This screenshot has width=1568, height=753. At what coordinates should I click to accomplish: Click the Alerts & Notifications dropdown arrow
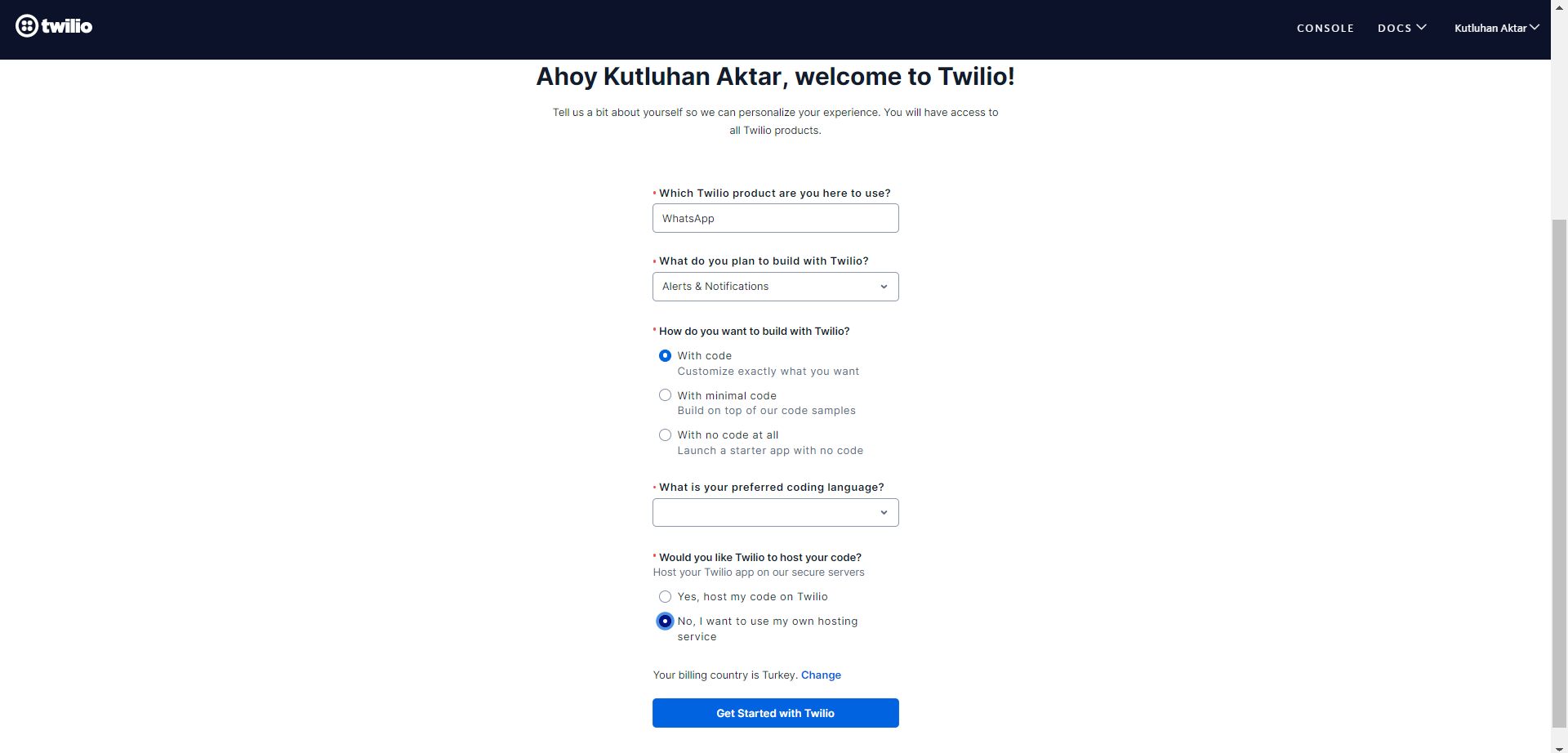884,287
